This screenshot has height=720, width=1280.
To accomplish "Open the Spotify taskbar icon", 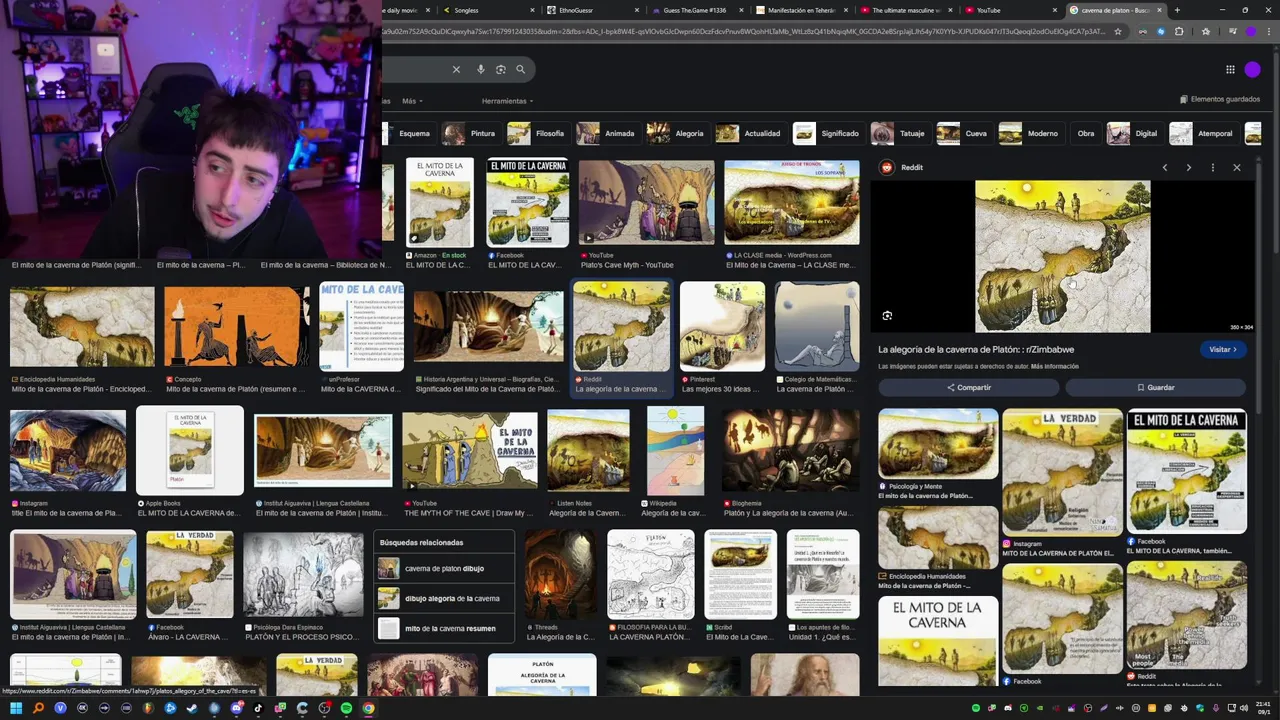I will click(346, 708).
